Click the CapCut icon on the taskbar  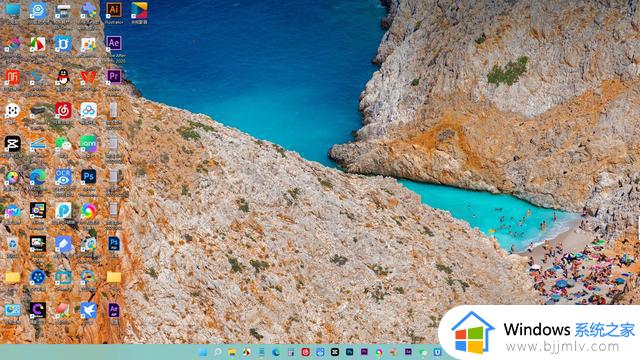(335, 352)
